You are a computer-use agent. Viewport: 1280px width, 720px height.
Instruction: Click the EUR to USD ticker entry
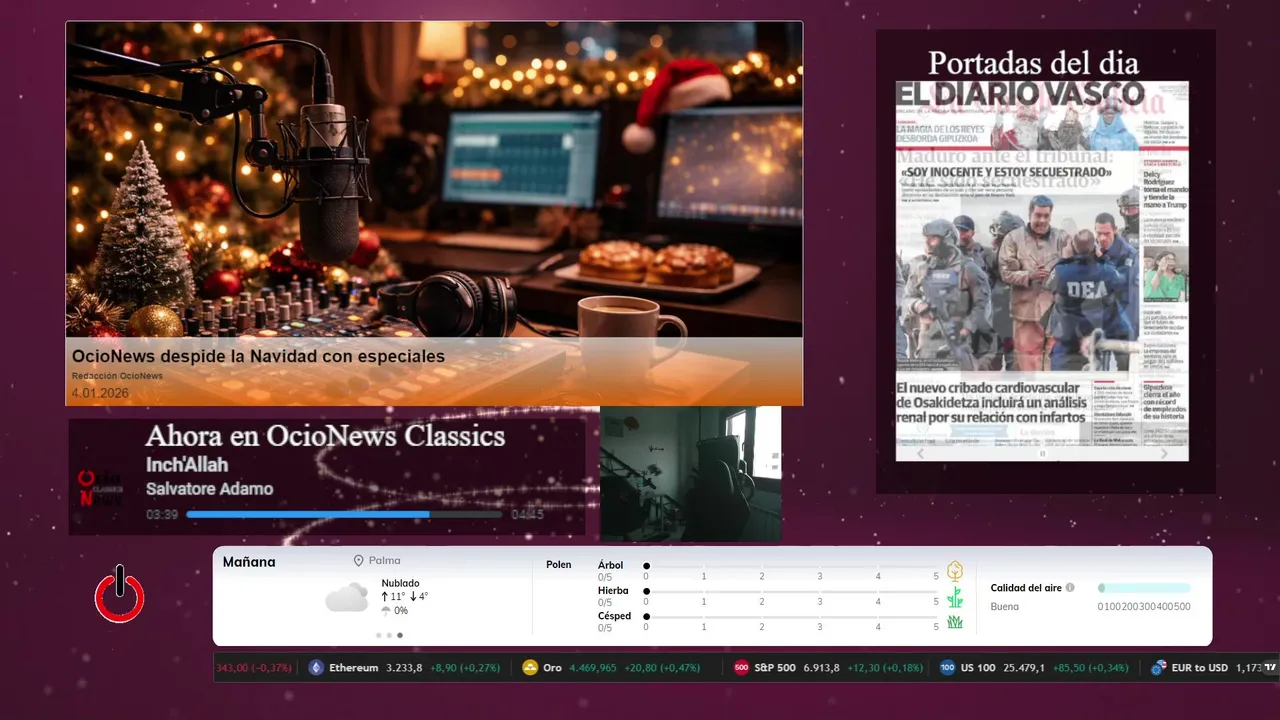pos(1200,668)
